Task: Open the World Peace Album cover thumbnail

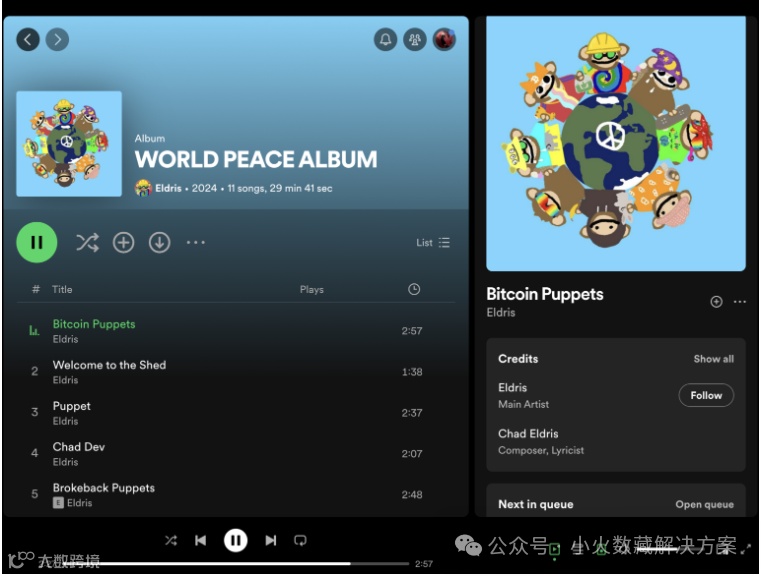Action: point(69,144)
